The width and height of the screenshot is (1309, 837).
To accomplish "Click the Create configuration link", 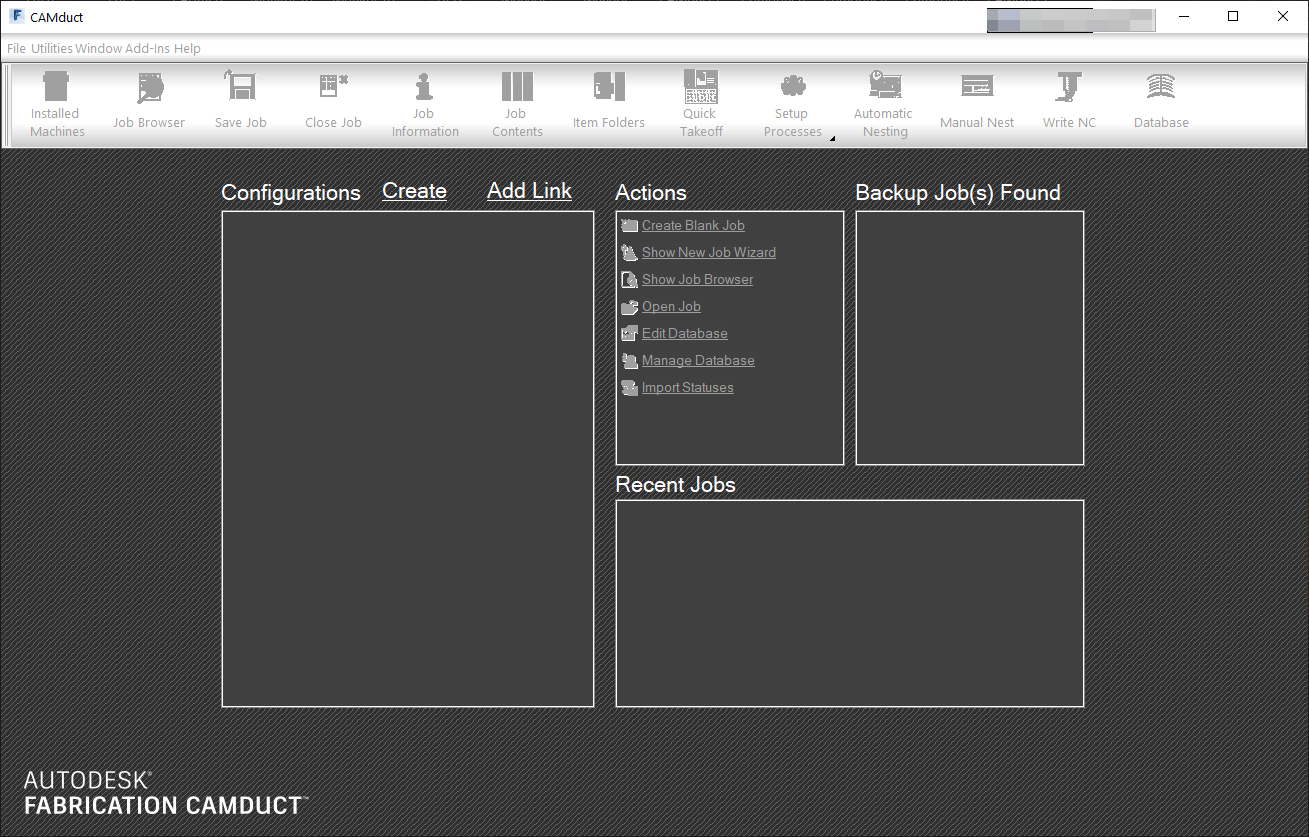I will pyautogui.click(x=414, y=191).
